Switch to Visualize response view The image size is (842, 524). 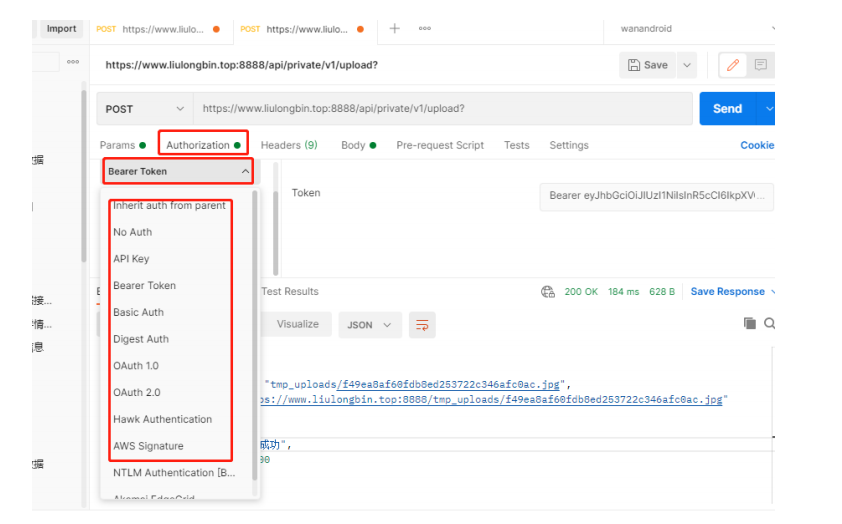pos(297,324)
